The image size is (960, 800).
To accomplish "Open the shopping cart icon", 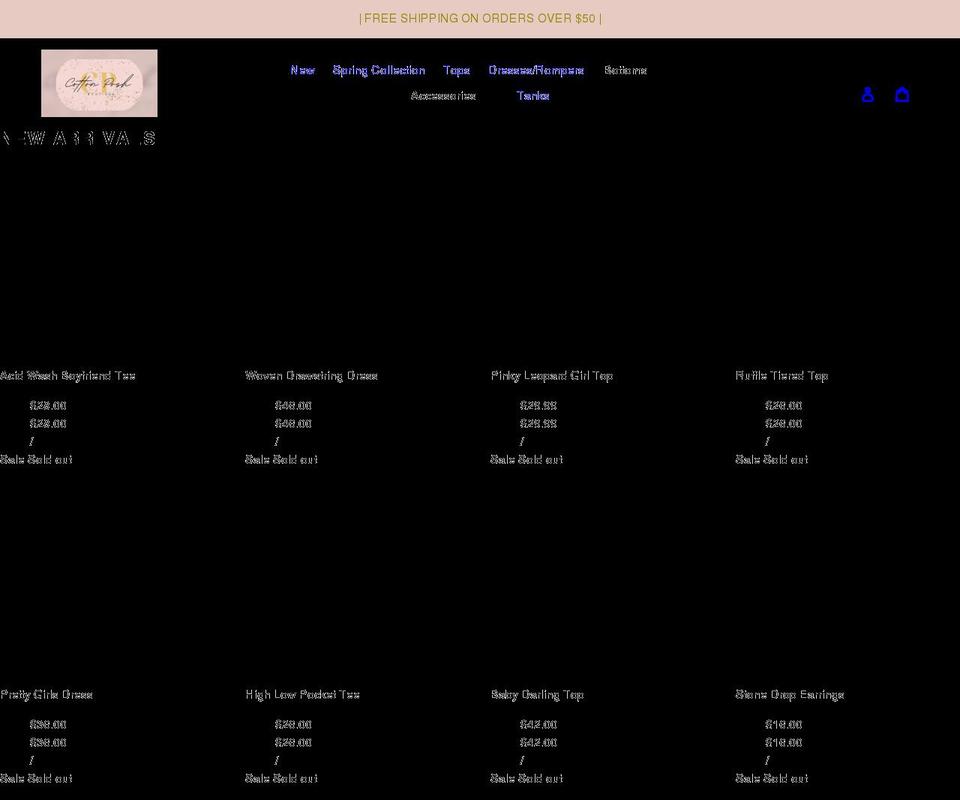I will tap(902, 95).
